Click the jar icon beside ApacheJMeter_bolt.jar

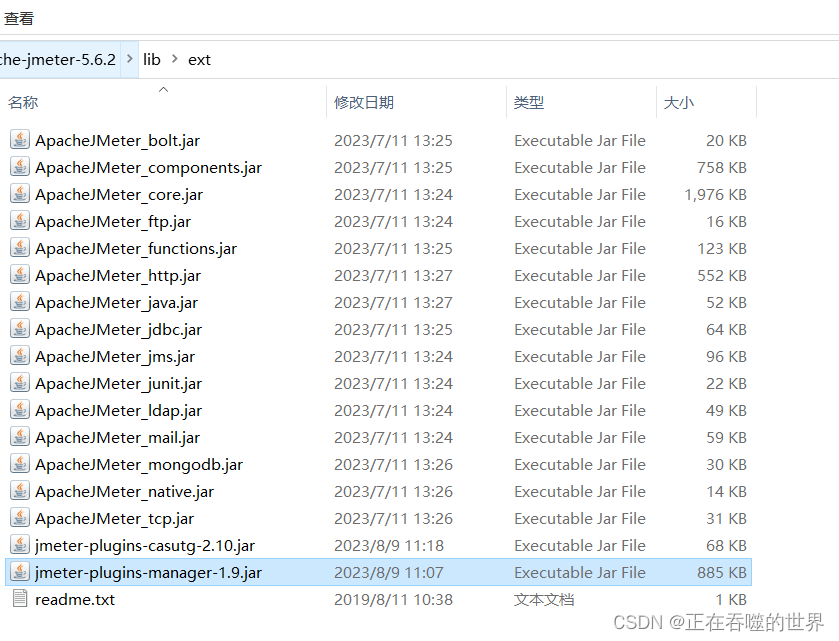[x=20, y=140]
